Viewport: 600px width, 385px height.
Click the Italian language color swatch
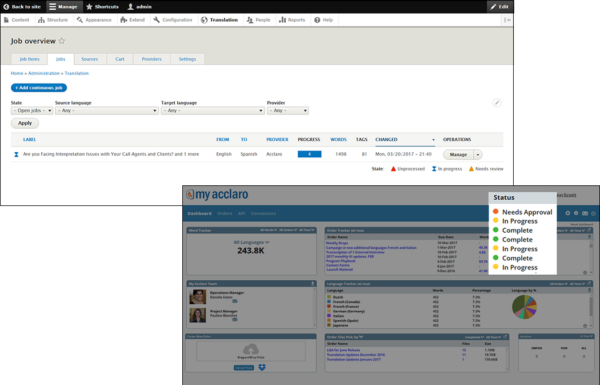329,316
